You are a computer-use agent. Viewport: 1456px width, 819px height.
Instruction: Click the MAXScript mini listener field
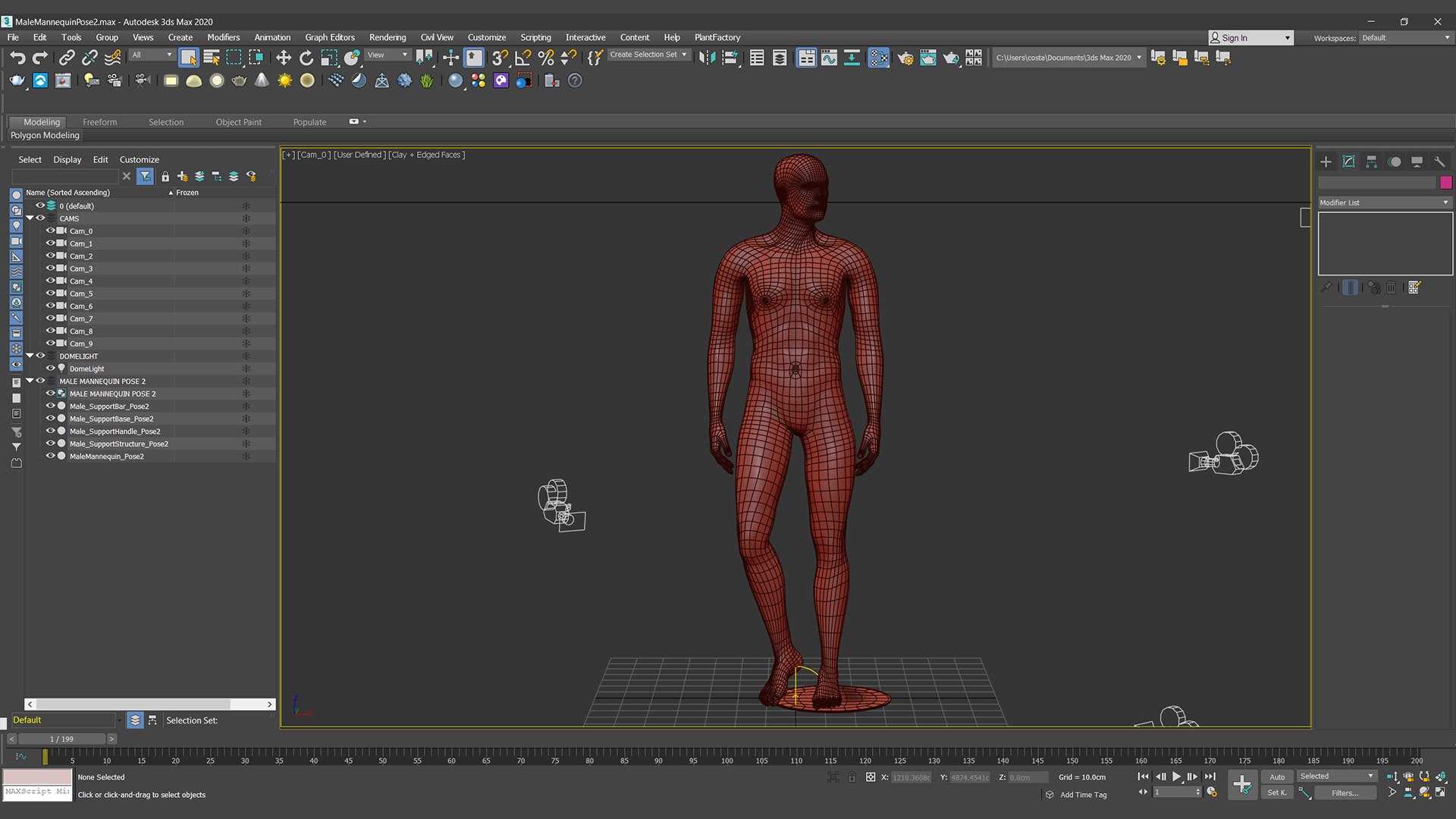point(37,792)
